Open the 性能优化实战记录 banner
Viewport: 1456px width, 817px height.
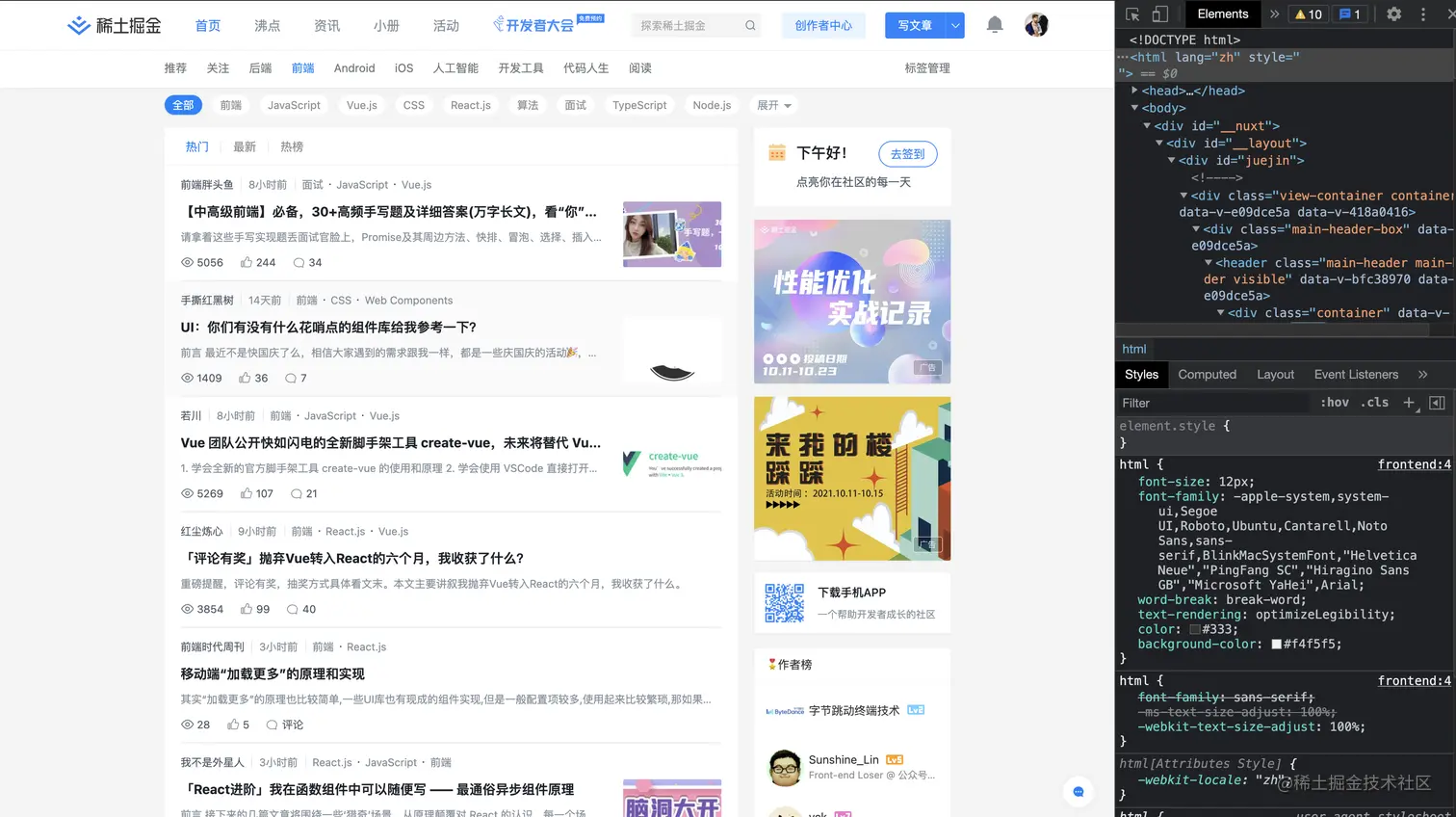[852, 302]
